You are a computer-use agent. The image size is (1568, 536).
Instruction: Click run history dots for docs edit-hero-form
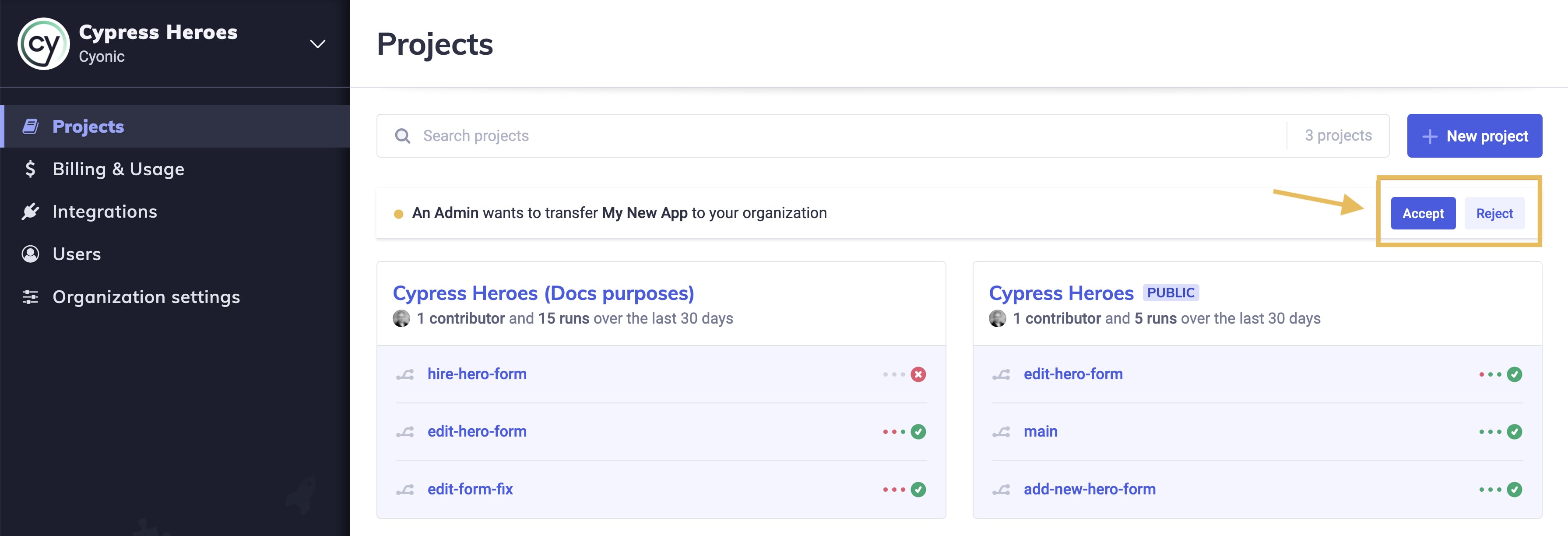click(893, 432)
